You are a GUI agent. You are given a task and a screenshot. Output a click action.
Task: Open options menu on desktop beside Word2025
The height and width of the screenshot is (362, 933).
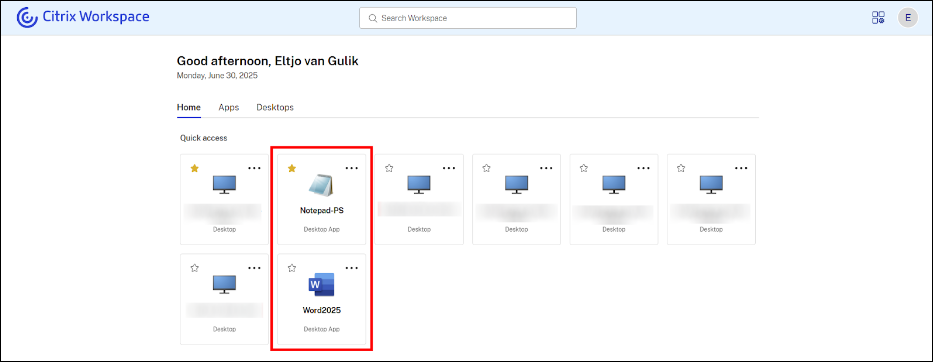(x=254, y=268)
